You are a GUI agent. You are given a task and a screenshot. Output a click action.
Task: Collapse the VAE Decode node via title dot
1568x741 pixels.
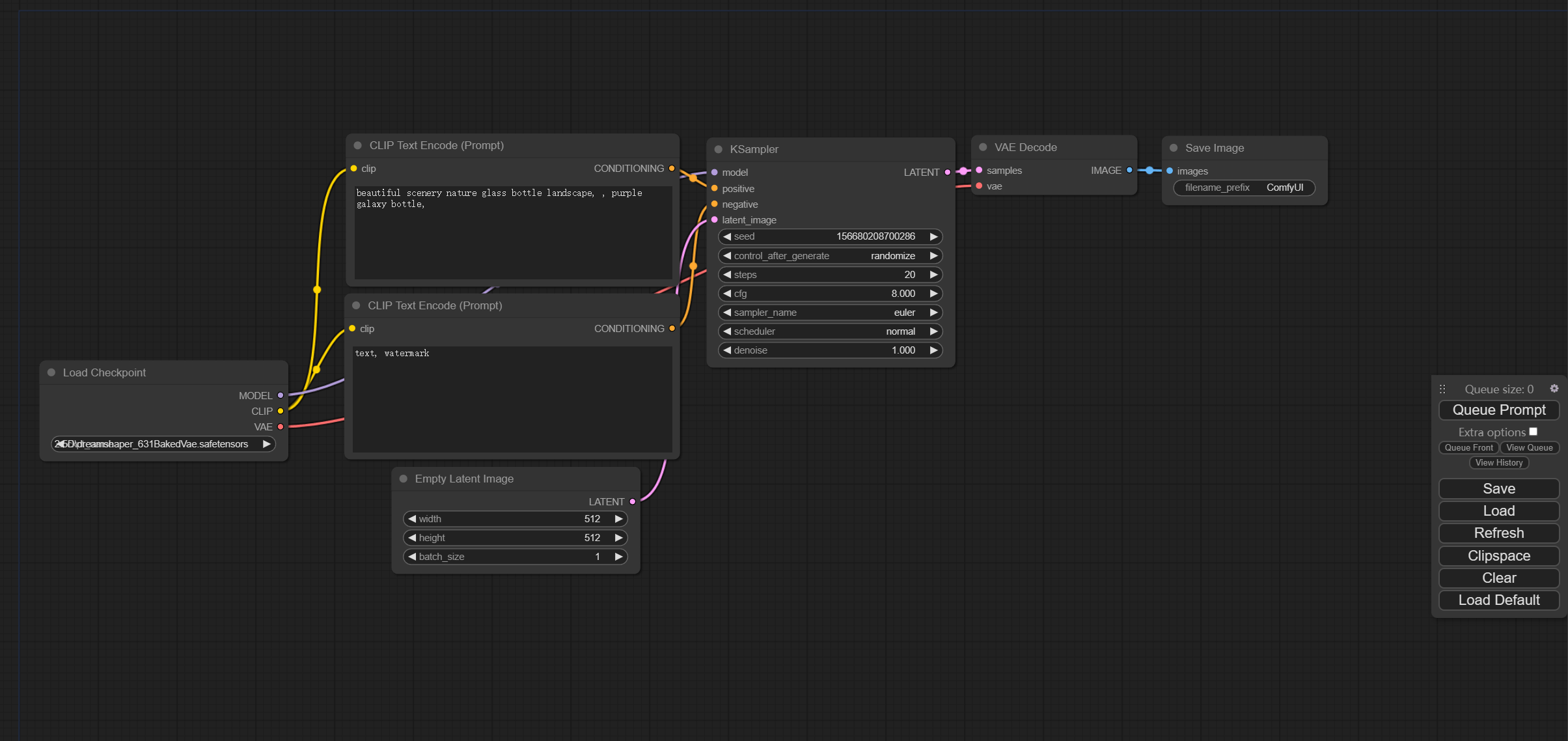click(983, 147)
